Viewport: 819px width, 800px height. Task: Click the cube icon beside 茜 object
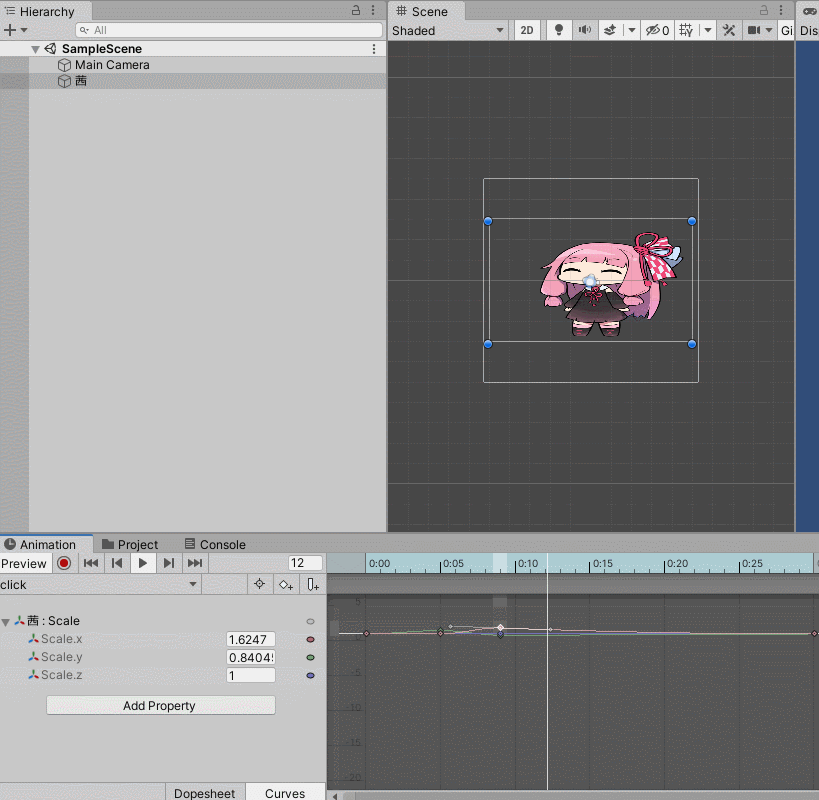[x=64, y=81]
